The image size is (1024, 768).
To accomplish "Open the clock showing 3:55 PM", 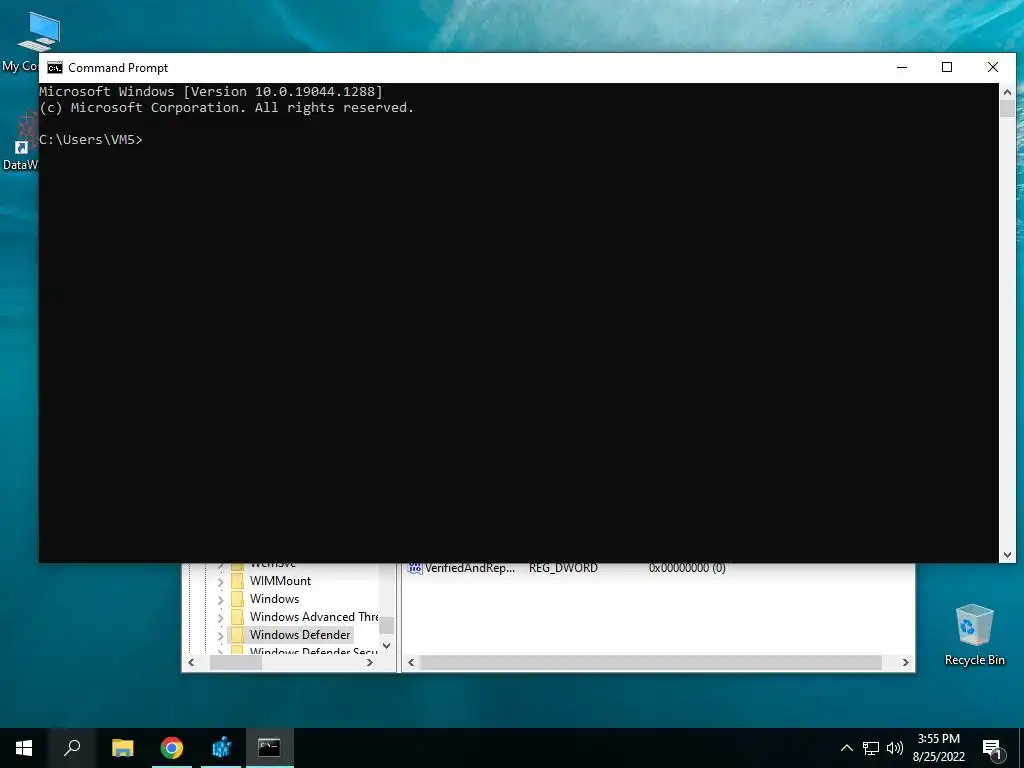I will pos(938,748).
